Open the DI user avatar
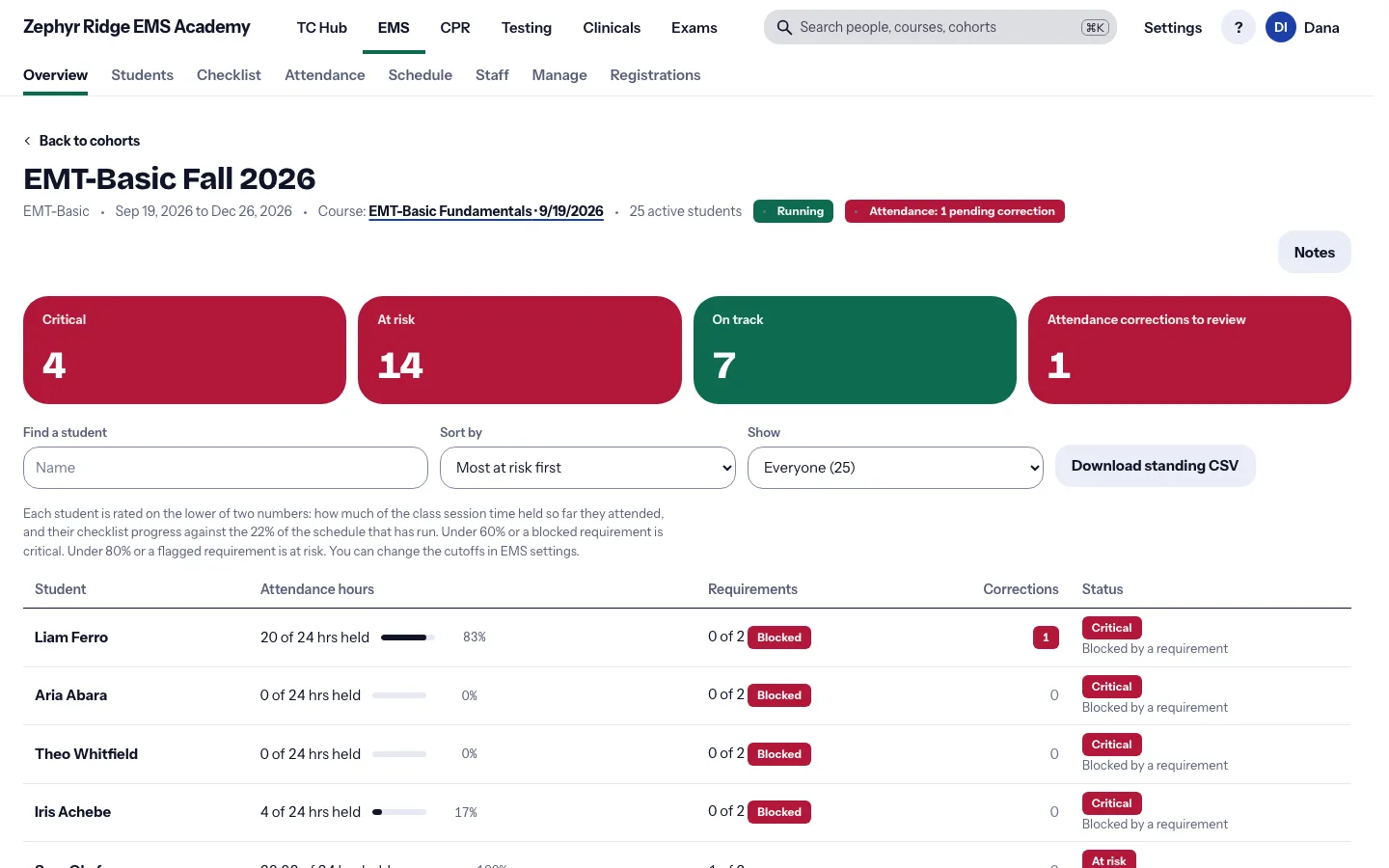 pyautogui.click(x=1280, y=27)
